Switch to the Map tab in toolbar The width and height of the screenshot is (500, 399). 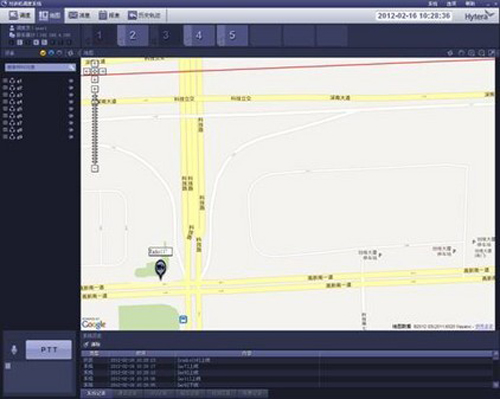pos(50,15)
